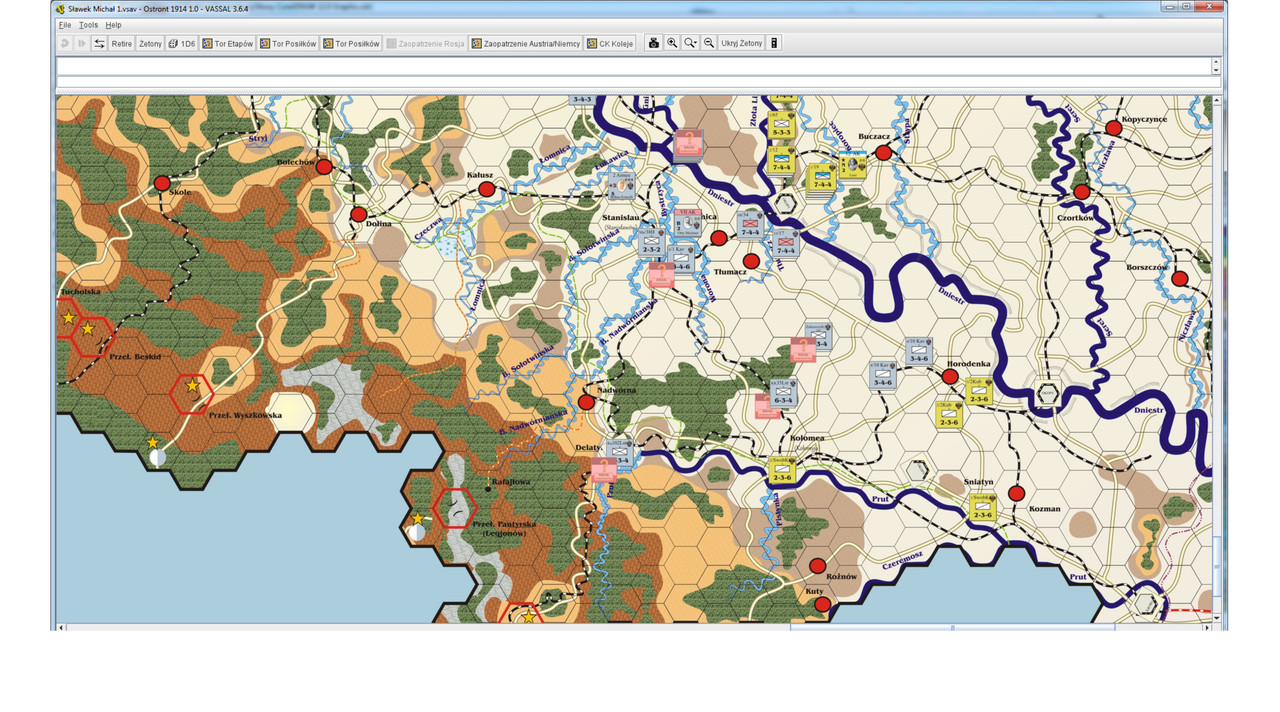
Task: Open the zoom level dropdown magnifier
Action: click(691, 43)
